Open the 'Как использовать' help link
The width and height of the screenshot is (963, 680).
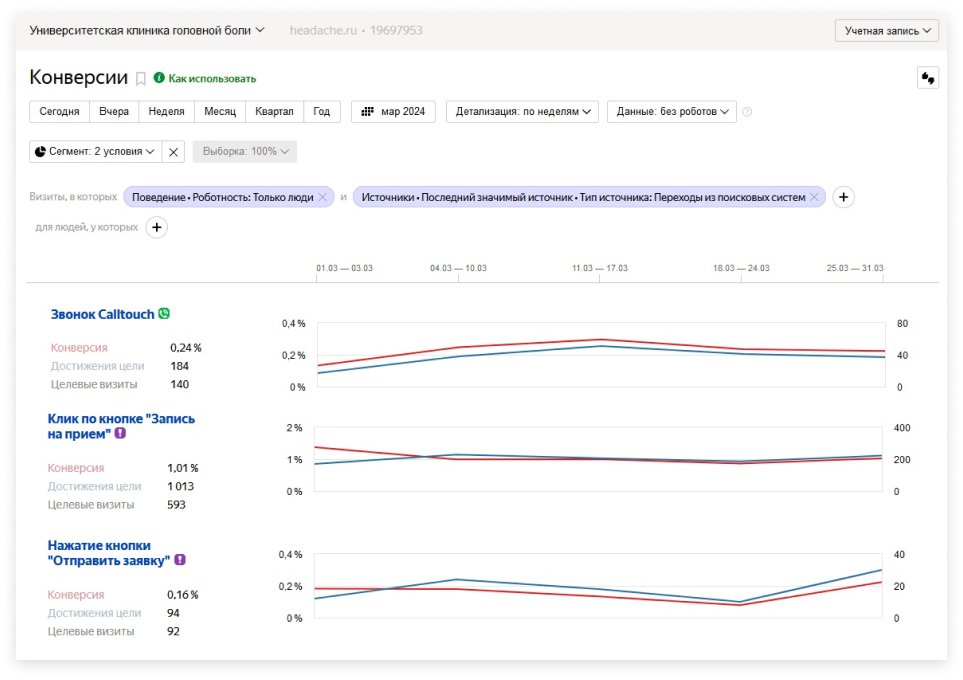[x=211, y=78]
